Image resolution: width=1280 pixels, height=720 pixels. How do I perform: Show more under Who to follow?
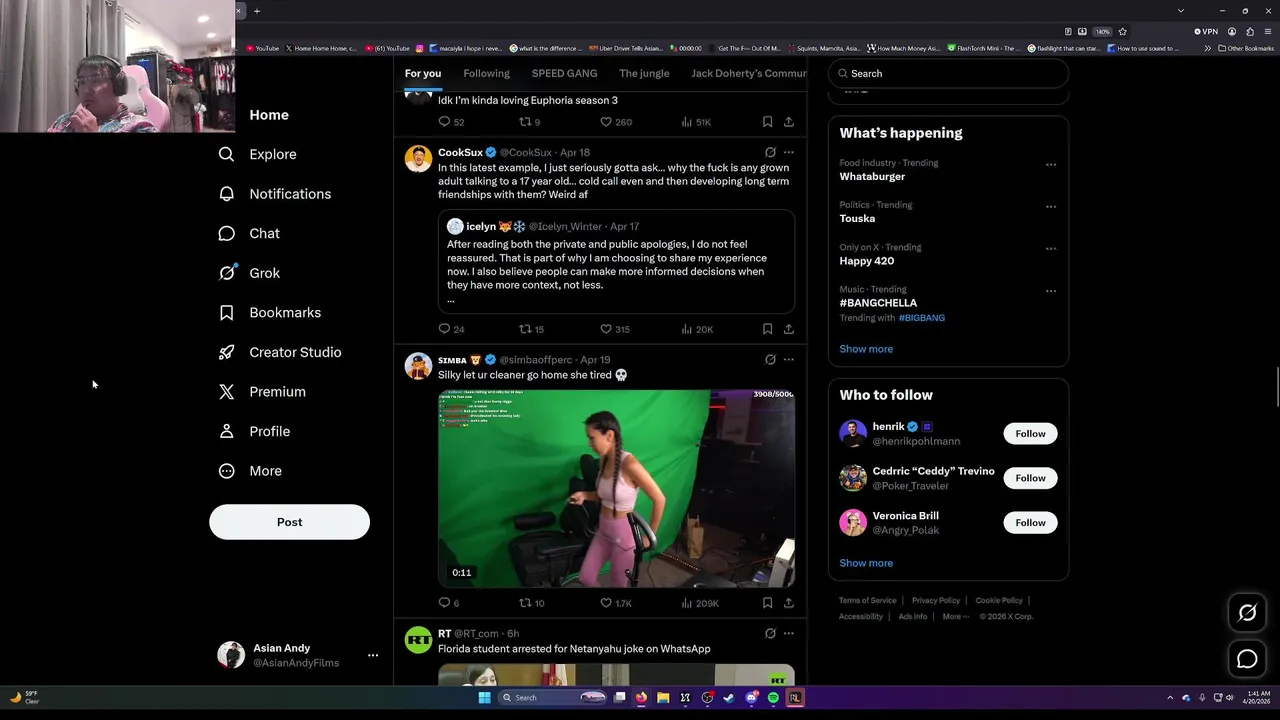[x=866, y=563]
